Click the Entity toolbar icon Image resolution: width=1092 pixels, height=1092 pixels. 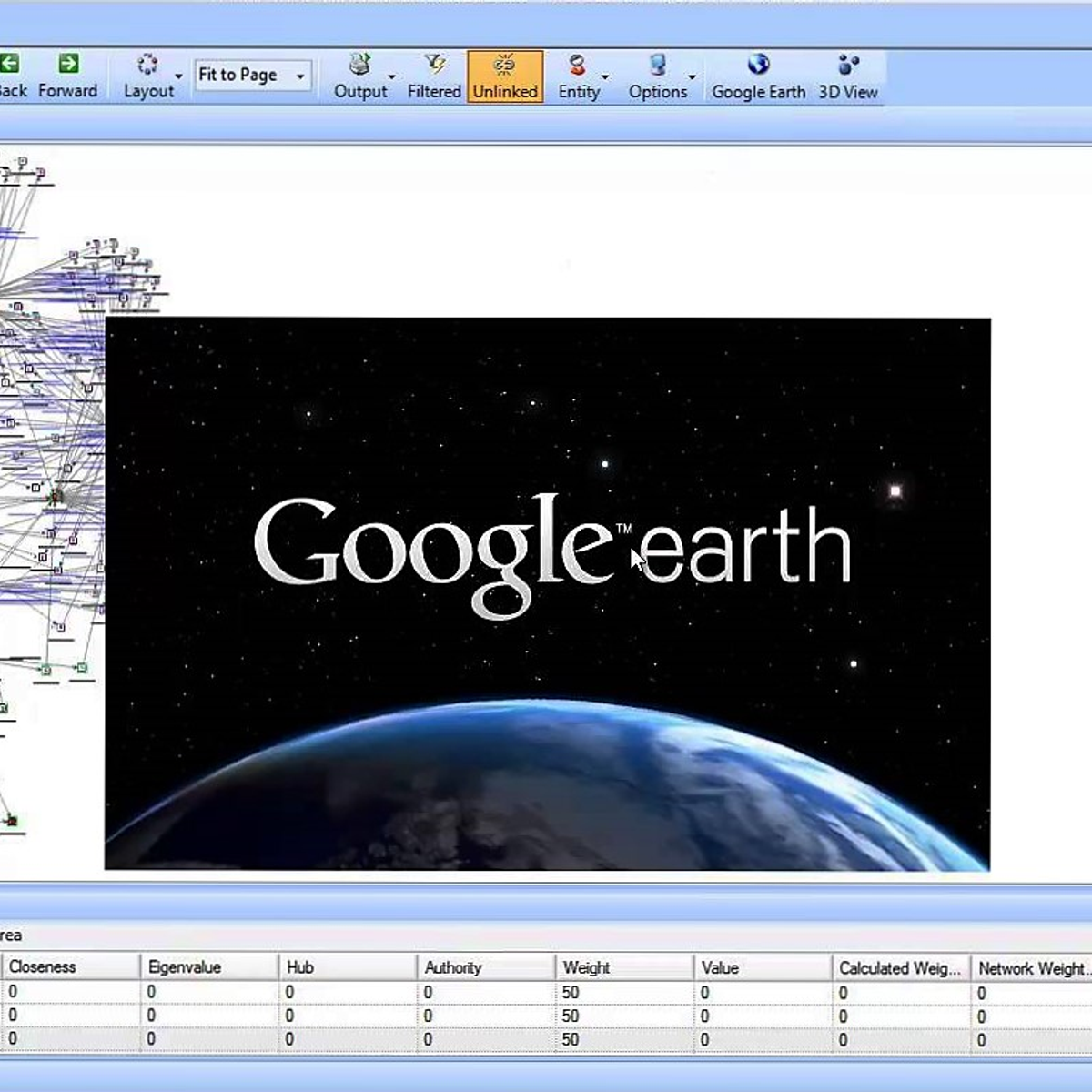pyautogui.click(x=578, y=64)
